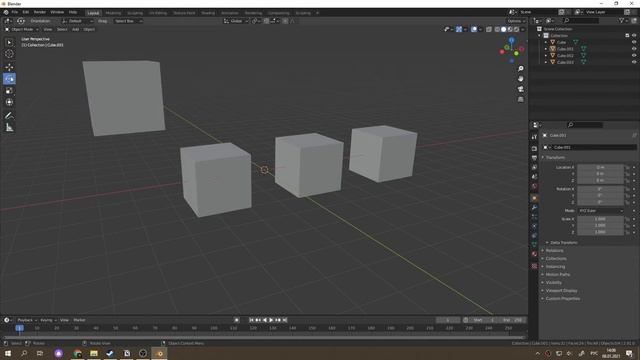Open the Material properties tab icon
The width and height of the screenshot is (640, 360).
click(534, 254)
